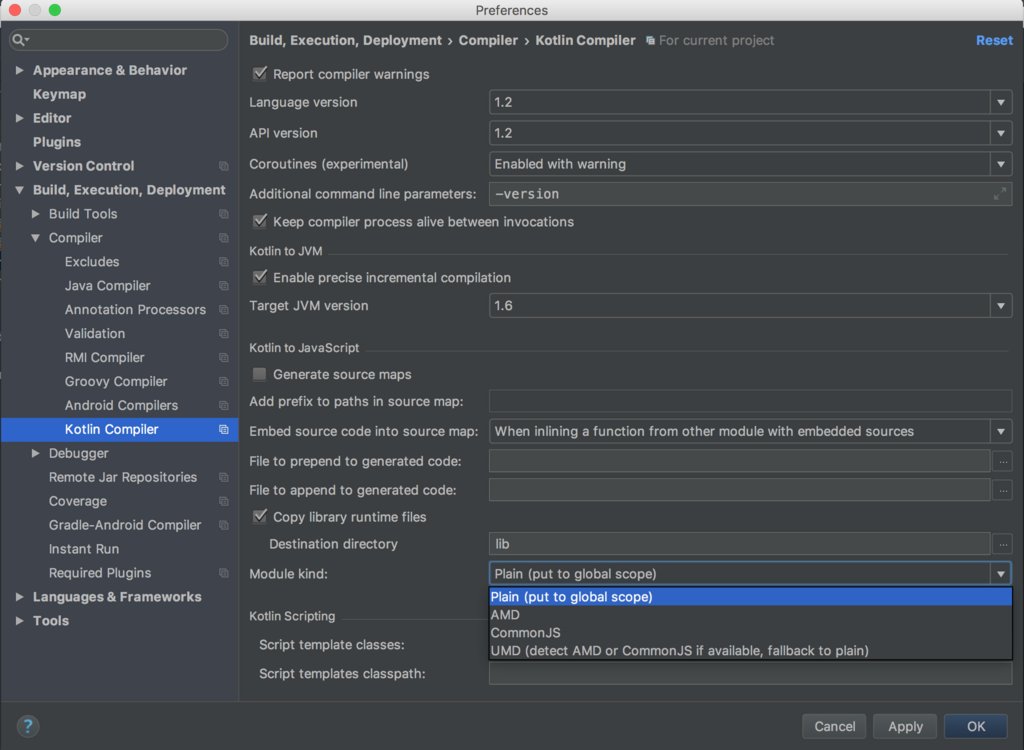Screen dimensions: 1024x750
Task: Toggle Report compiler warnings checkbox
Action: click(x=260, y=74)
